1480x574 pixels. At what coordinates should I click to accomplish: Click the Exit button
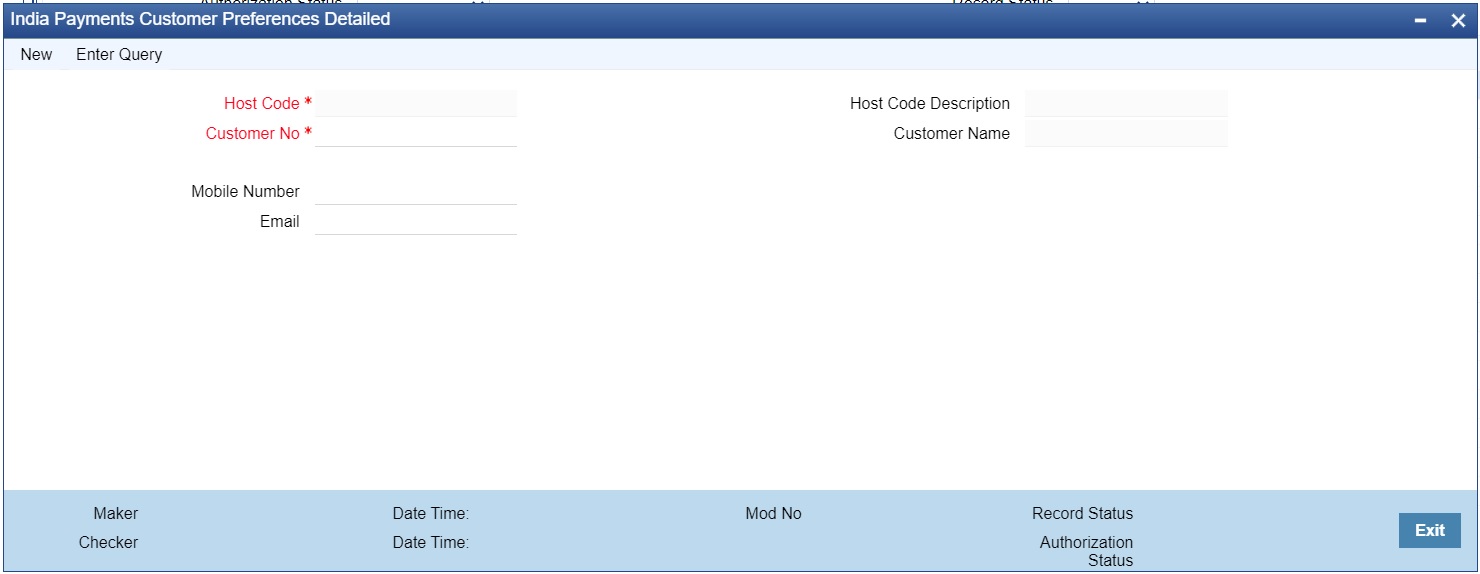tap(1429, 530)
